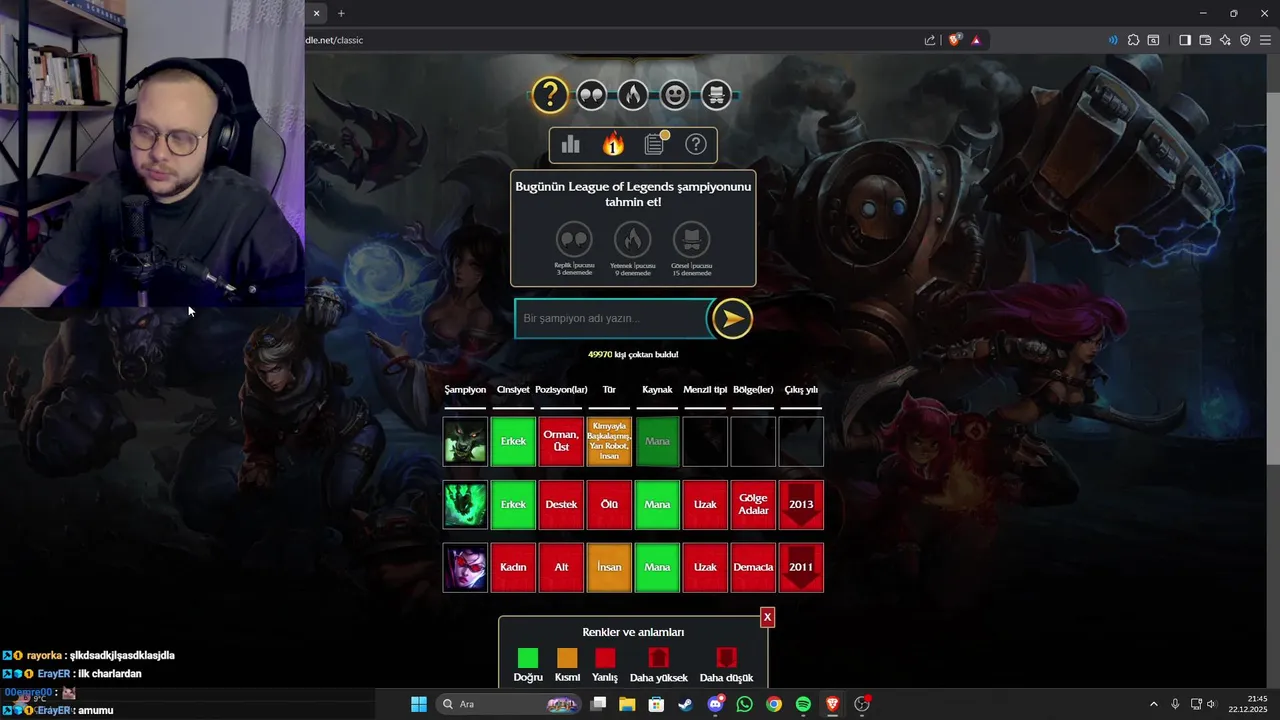Viewport: 1280px width, 720px height.
Task: Click the Demacia region cell
Action: [753, 567]
